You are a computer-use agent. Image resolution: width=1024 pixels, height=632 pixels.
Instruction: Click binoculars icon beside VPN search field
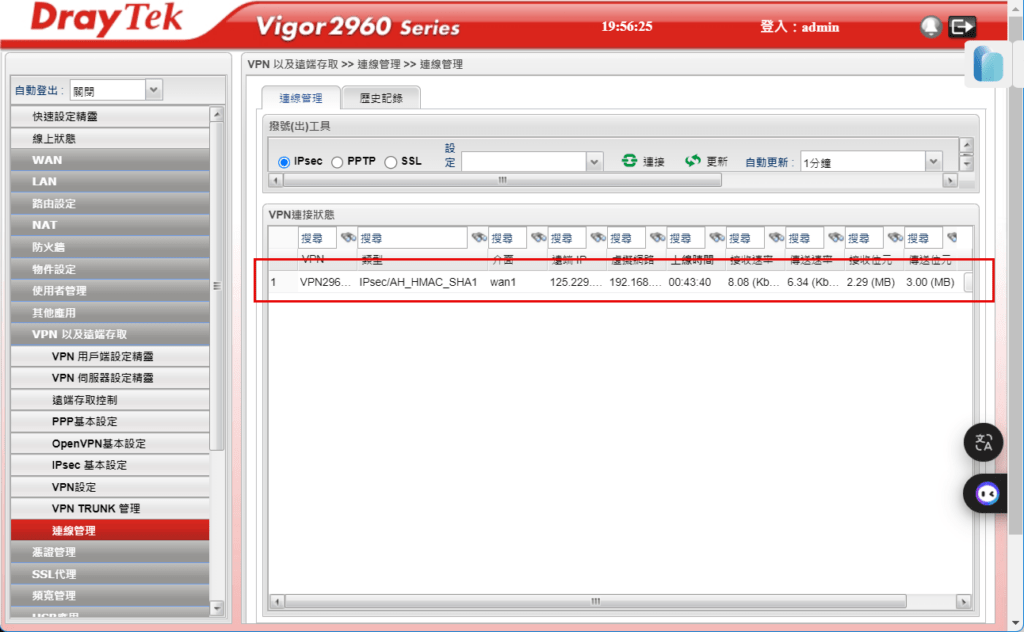347,238
